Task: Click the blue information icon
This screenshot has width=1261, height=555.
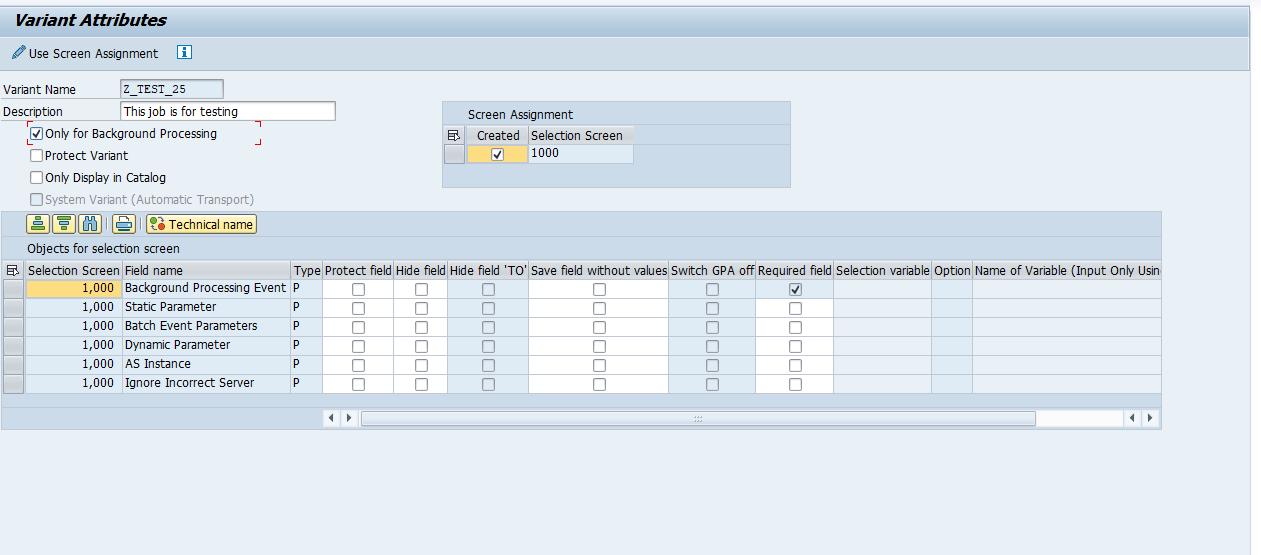Action: [x=184, y=53]
